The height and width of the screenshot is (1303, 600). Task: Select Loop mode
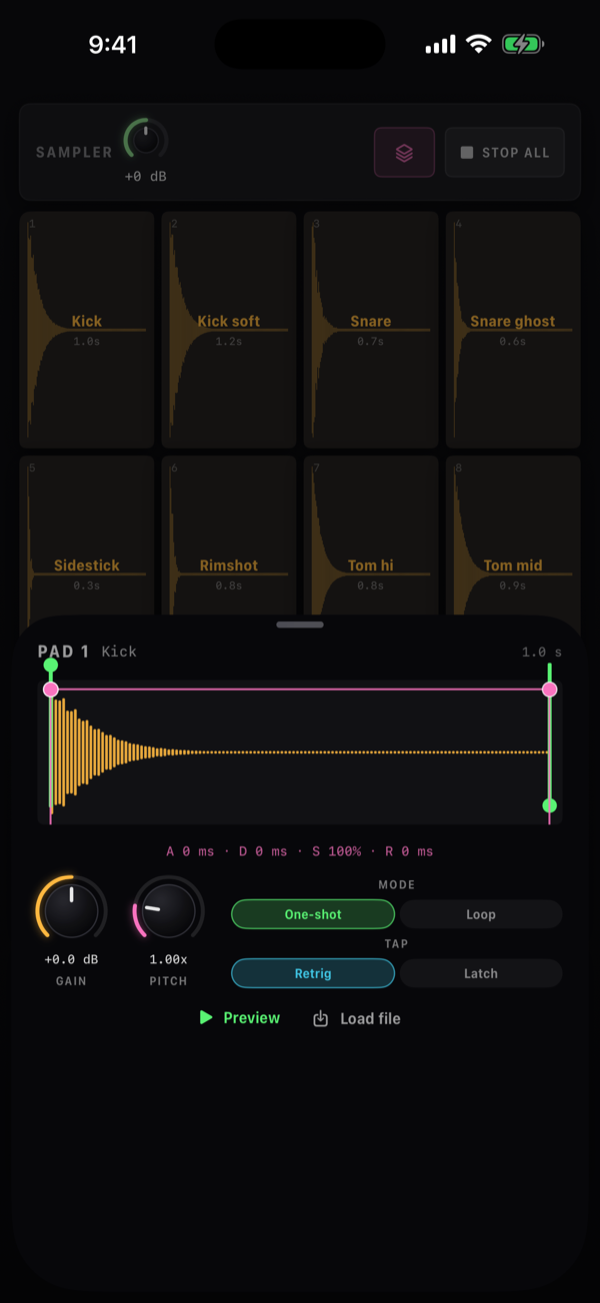point(481,914)
